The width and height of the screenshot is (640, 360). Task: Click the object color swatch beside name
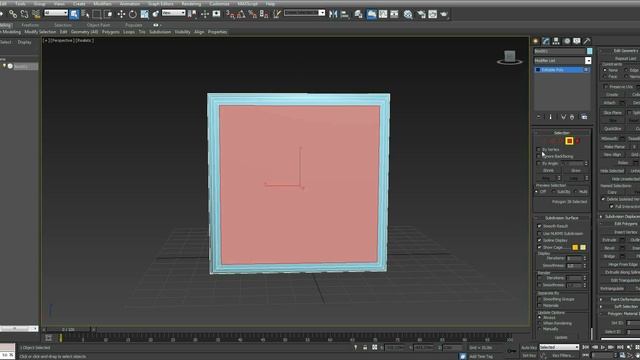[x=589, y=51]
